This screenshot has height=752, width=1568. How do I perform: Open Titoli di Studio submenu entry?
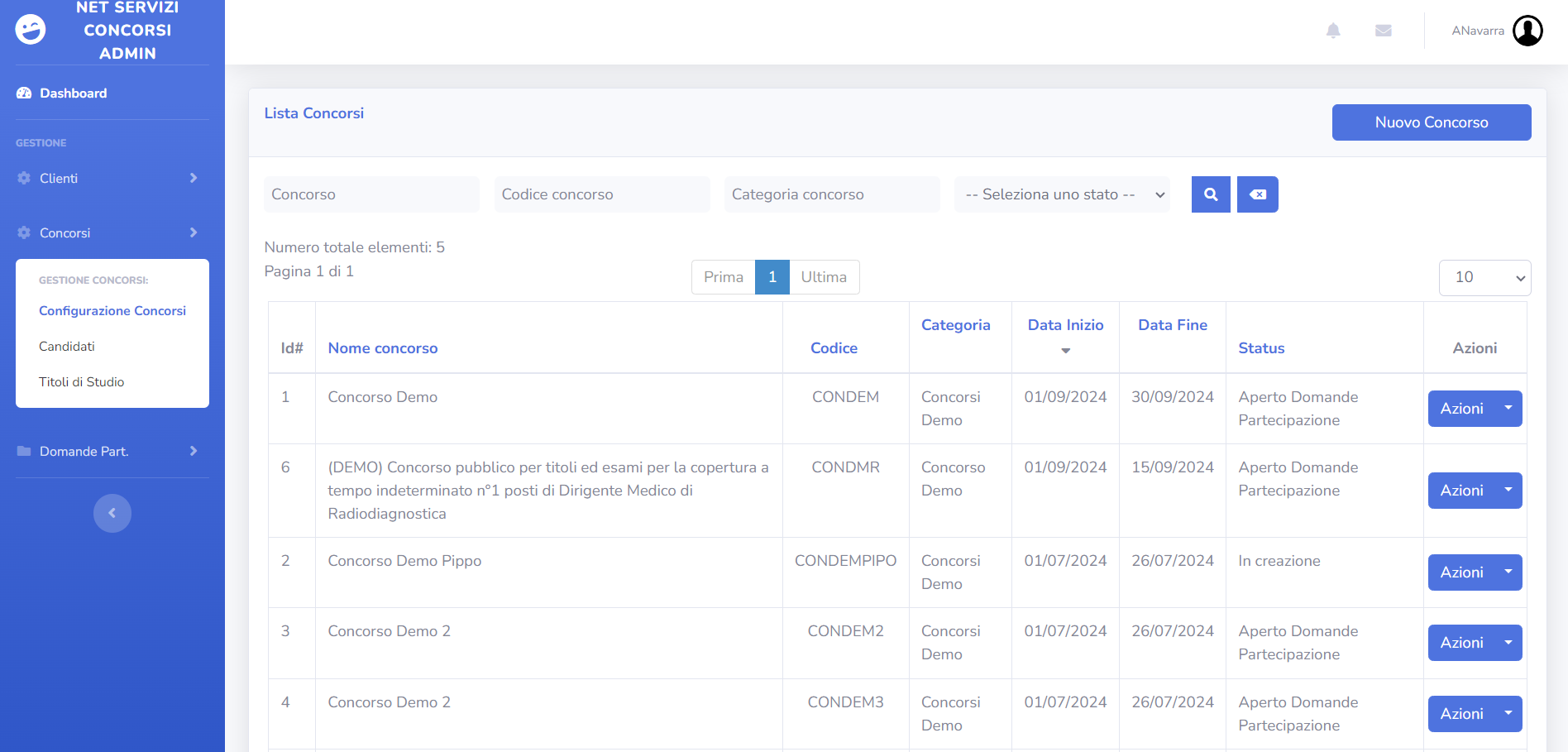click(81, 382)
